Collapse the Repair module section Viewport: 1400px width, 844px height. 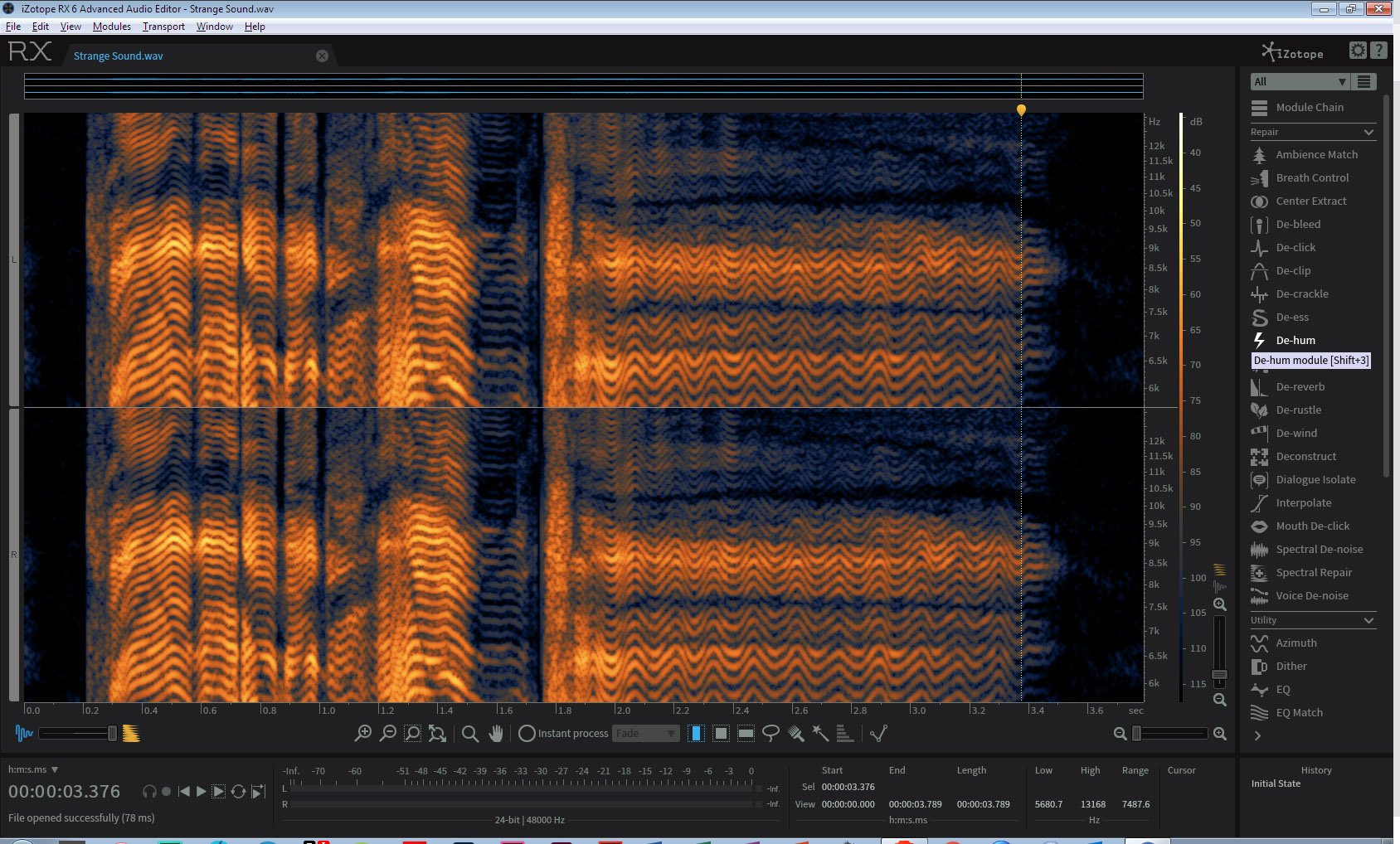point(1368,132)
